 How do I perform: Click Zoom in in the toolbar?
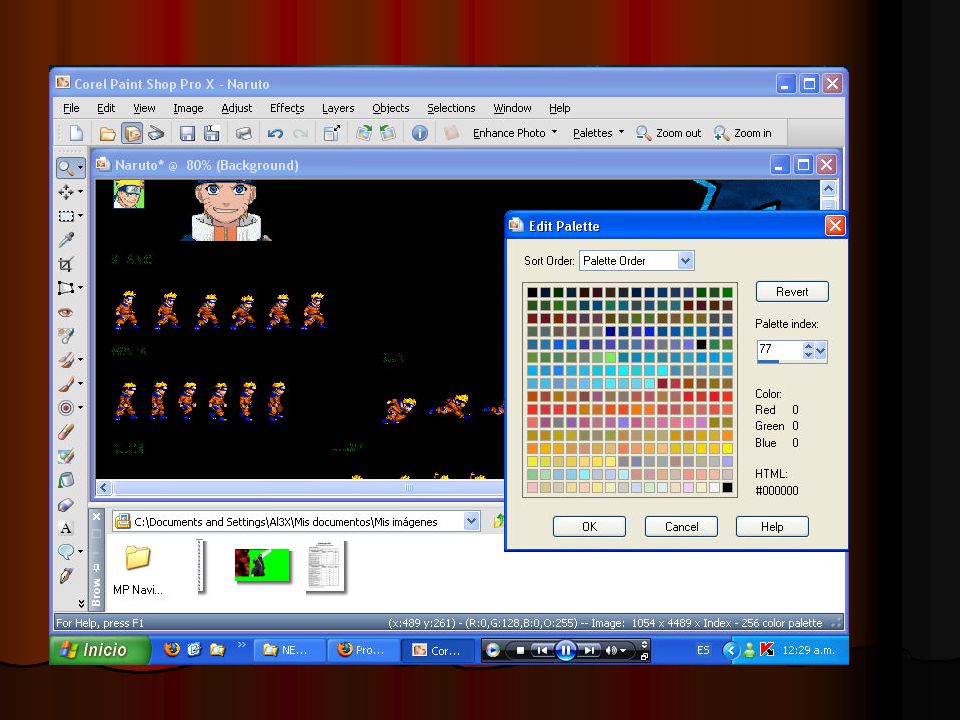[x=743, y=133]
